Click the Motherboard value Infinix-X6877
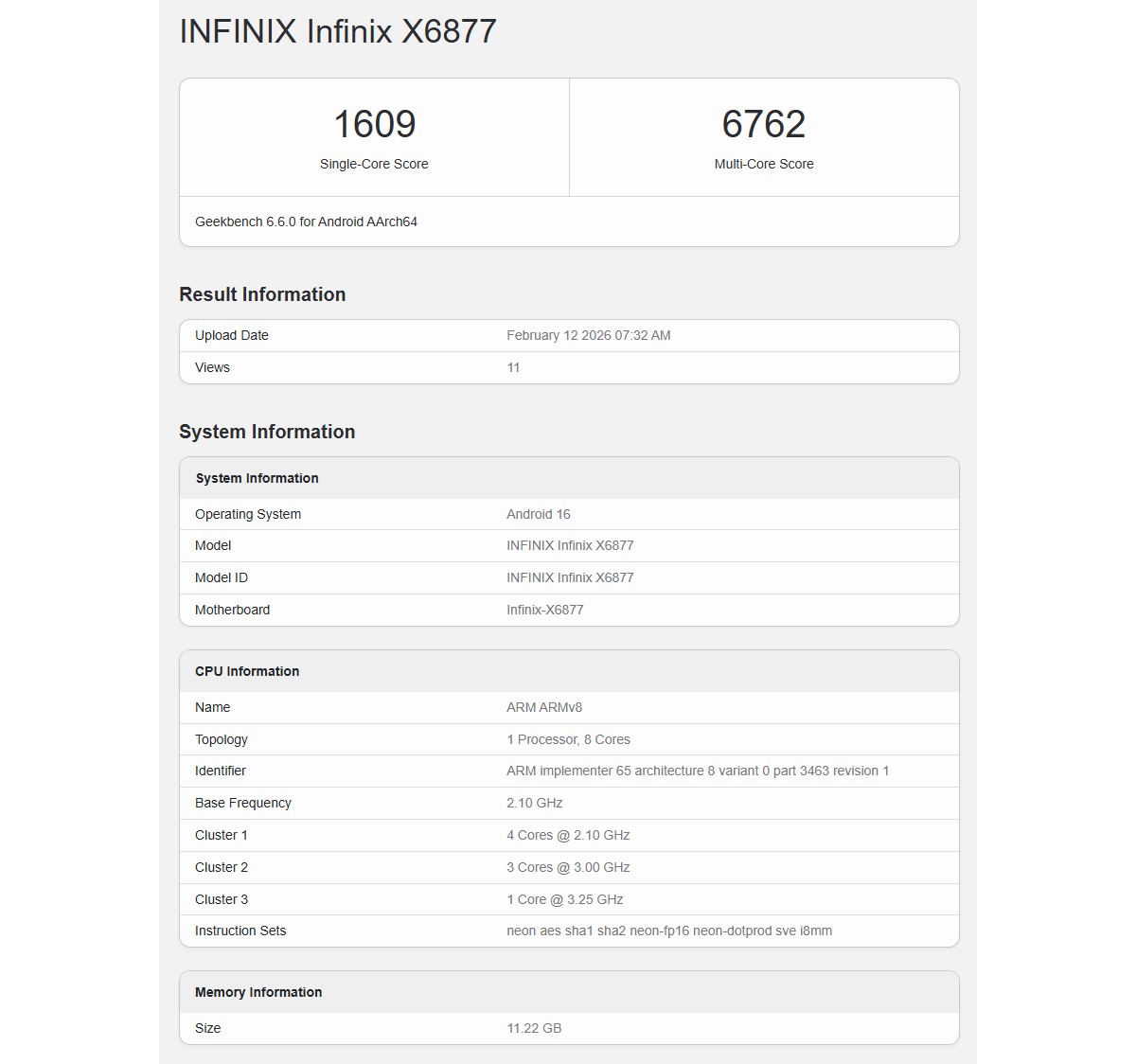 pyautogui.click(x=544, y=610)
